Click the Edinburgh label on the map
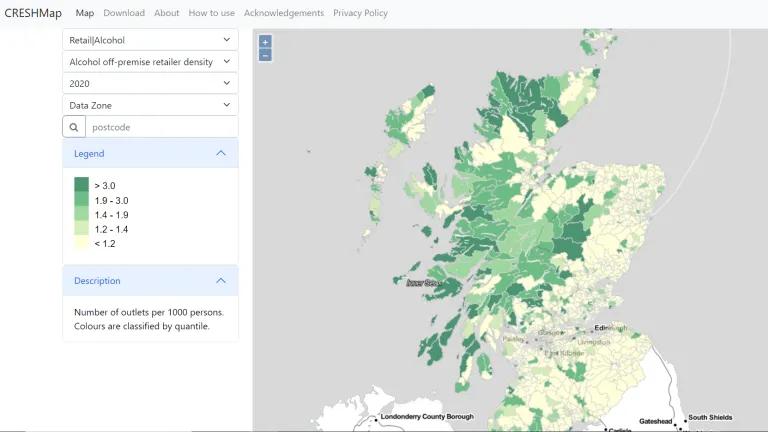The height and width of the screenshot is (432, 768). coord(611,328)
